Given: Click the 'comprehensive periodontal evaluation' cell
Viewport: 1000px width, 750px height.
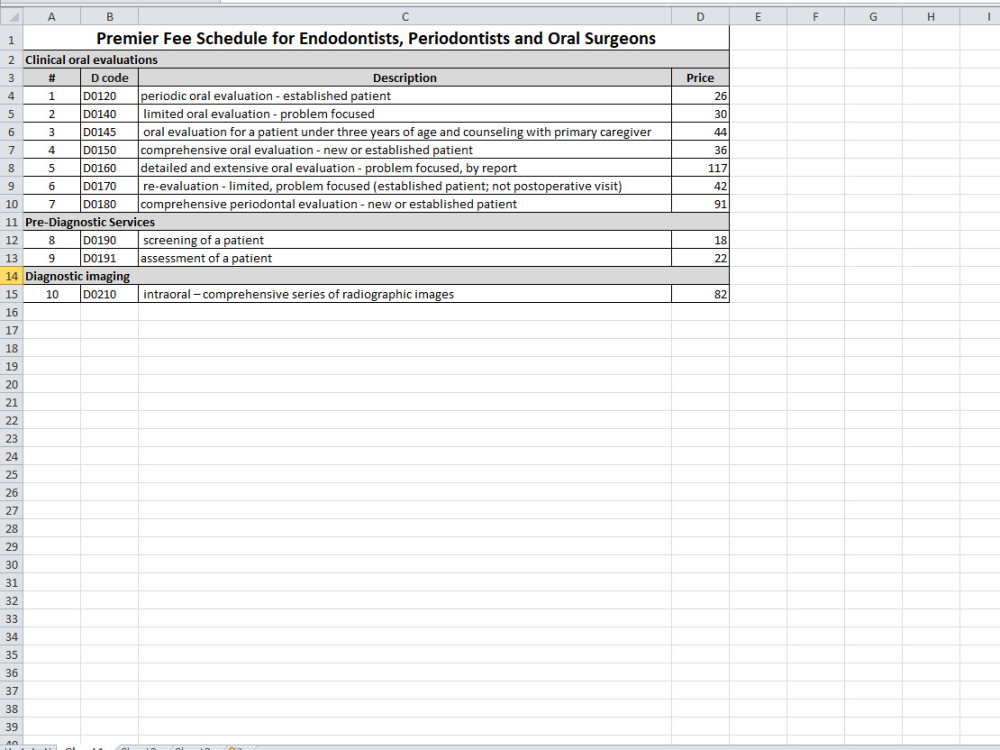Looking at the screenshot, I should (x=405, y=204).
